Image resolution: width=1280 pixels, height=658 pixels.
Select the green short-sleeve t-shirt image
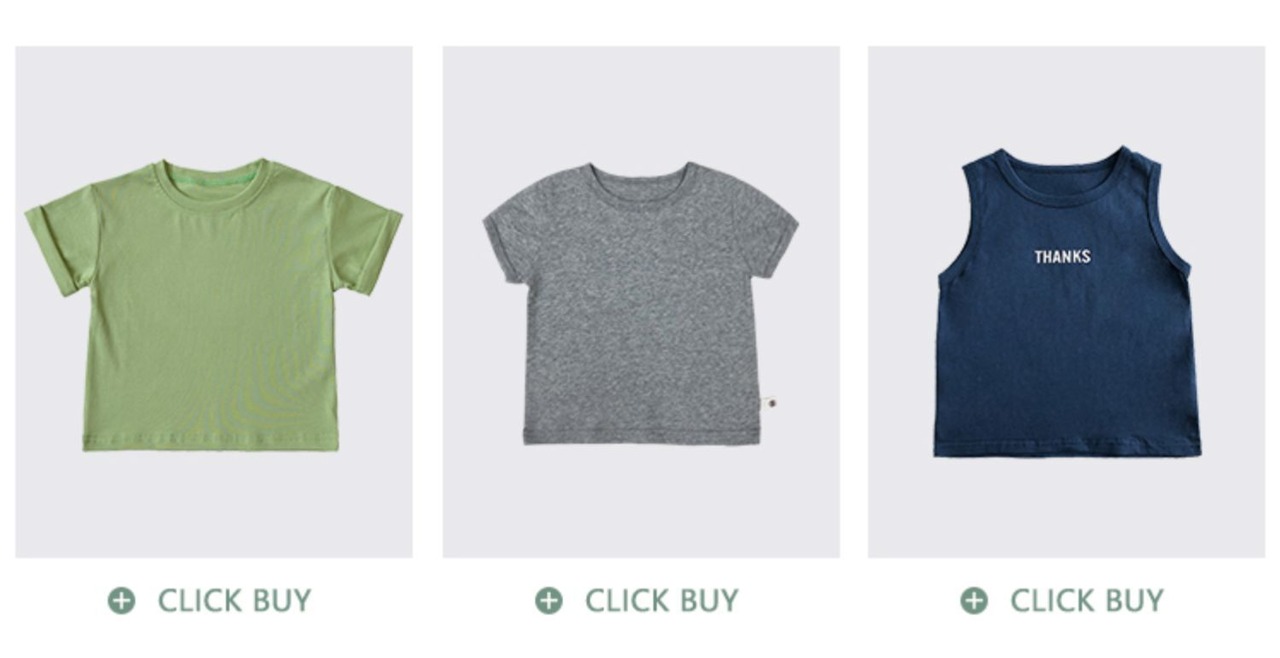pos(214,304)
